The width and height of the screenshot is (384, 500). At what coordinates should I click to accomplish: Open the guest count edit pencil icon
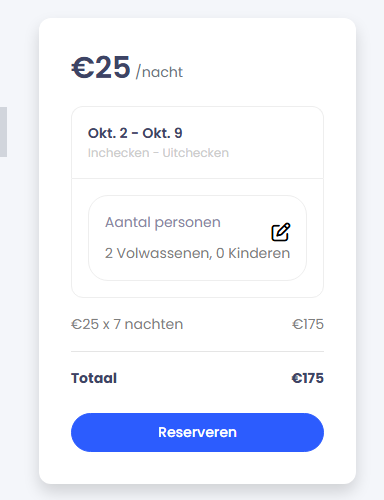pyautogui.click(x=281, y=232)
